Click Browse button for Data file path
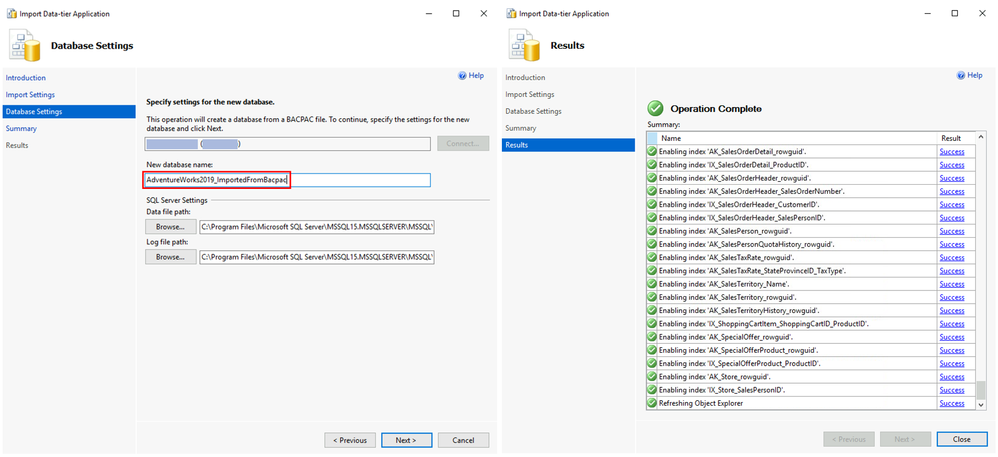This screenshot has height=457, width=998. click(x=170, y=226)
